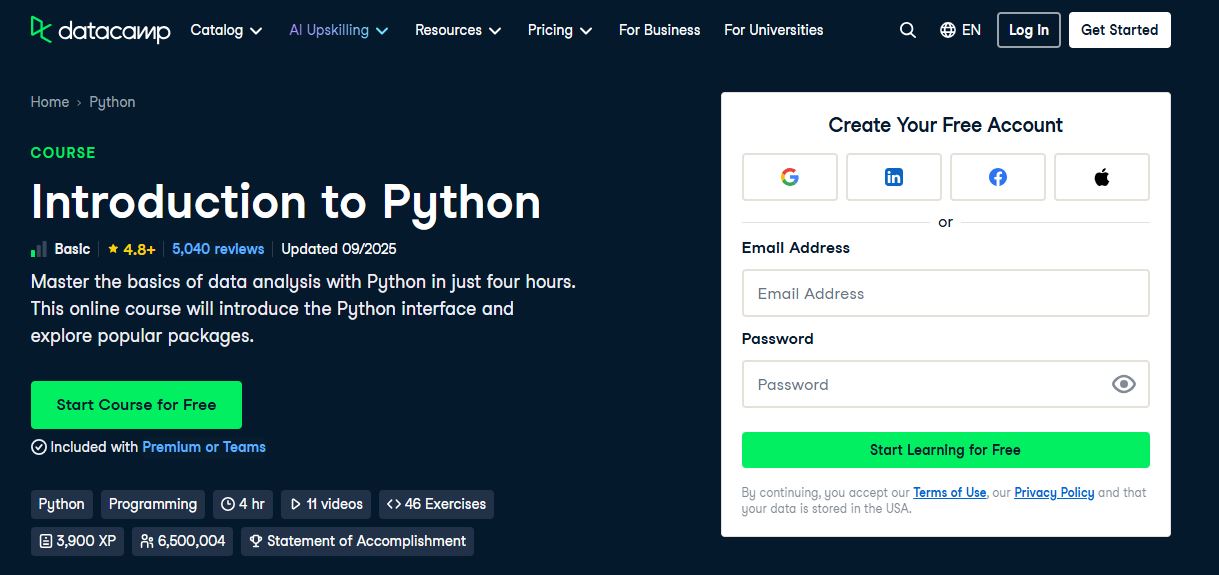Open the 5,040 reviews link
This screenshot has width=1219, height=575.
218,249
